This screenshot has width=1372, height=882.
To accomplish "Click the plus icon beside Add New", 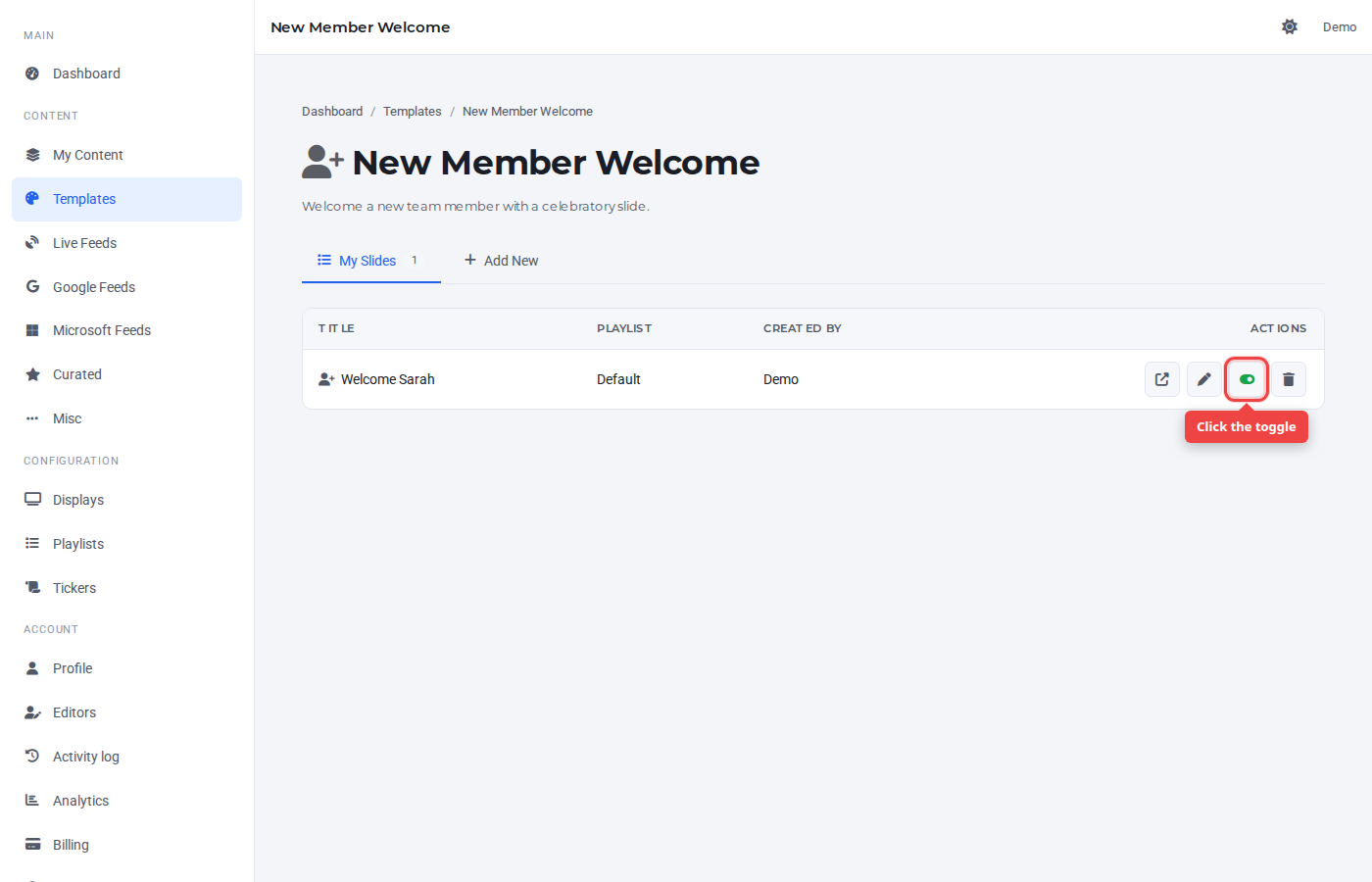I will pos(470,260).
